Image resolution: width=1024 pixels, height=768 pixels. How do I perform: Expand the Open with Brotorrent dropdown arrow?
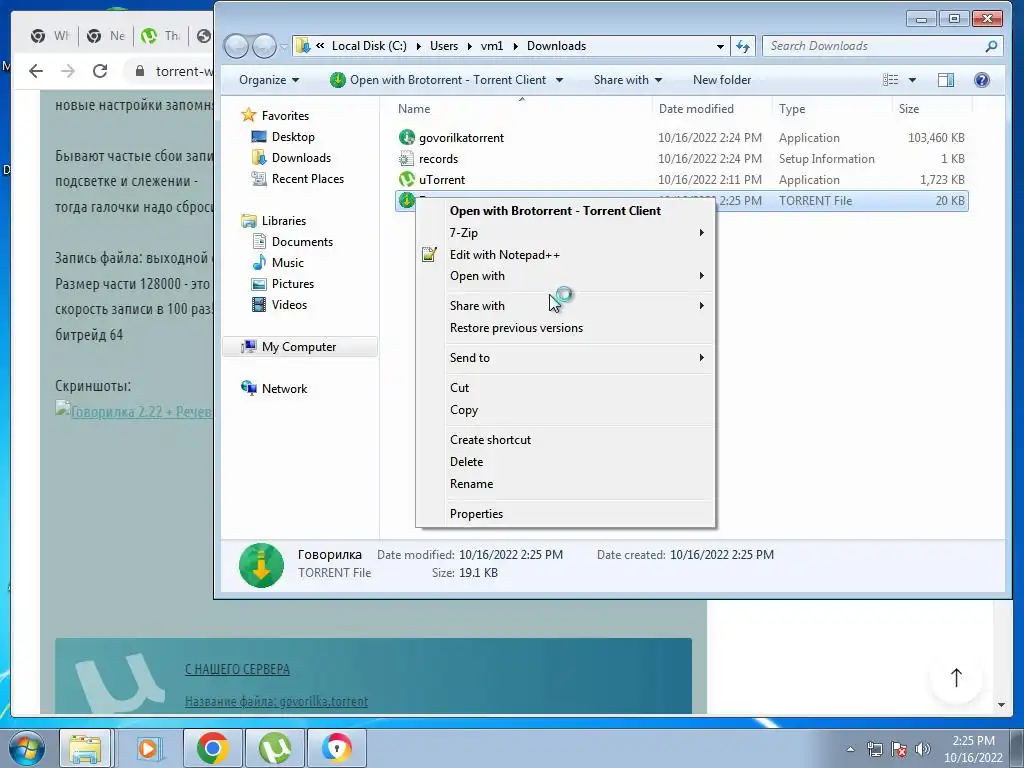560,80
